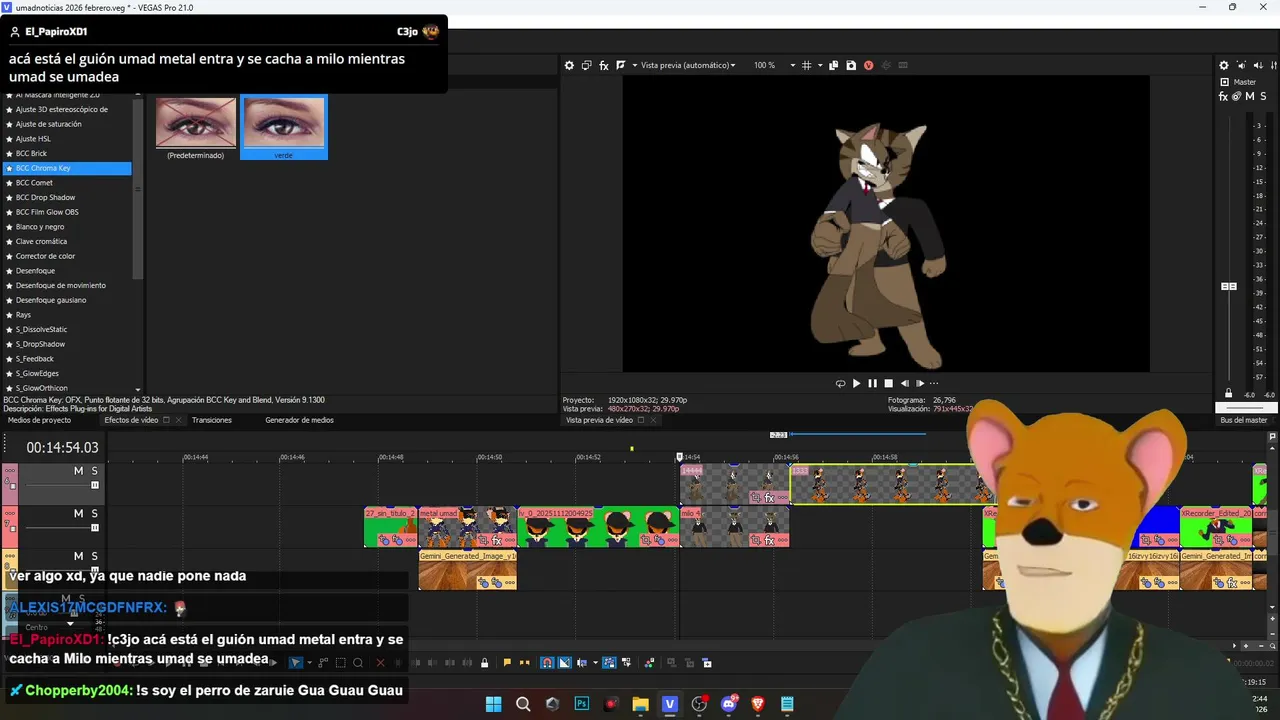The height and width of the screenshot is (720, 1280).
Task: Select Bus del master tab
Action: point(1243,420)
